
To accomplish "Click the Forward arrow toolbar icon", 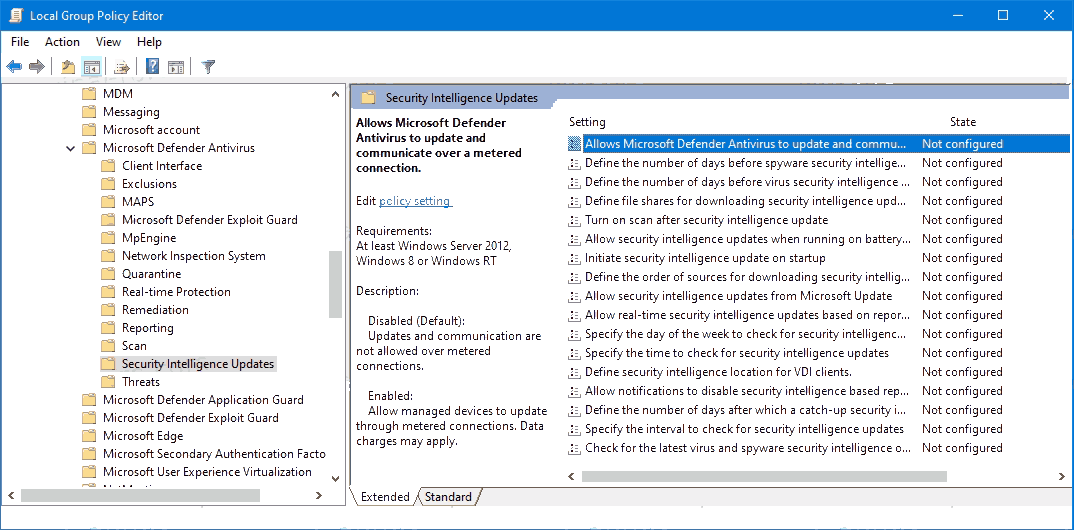I will coord(37,66).
